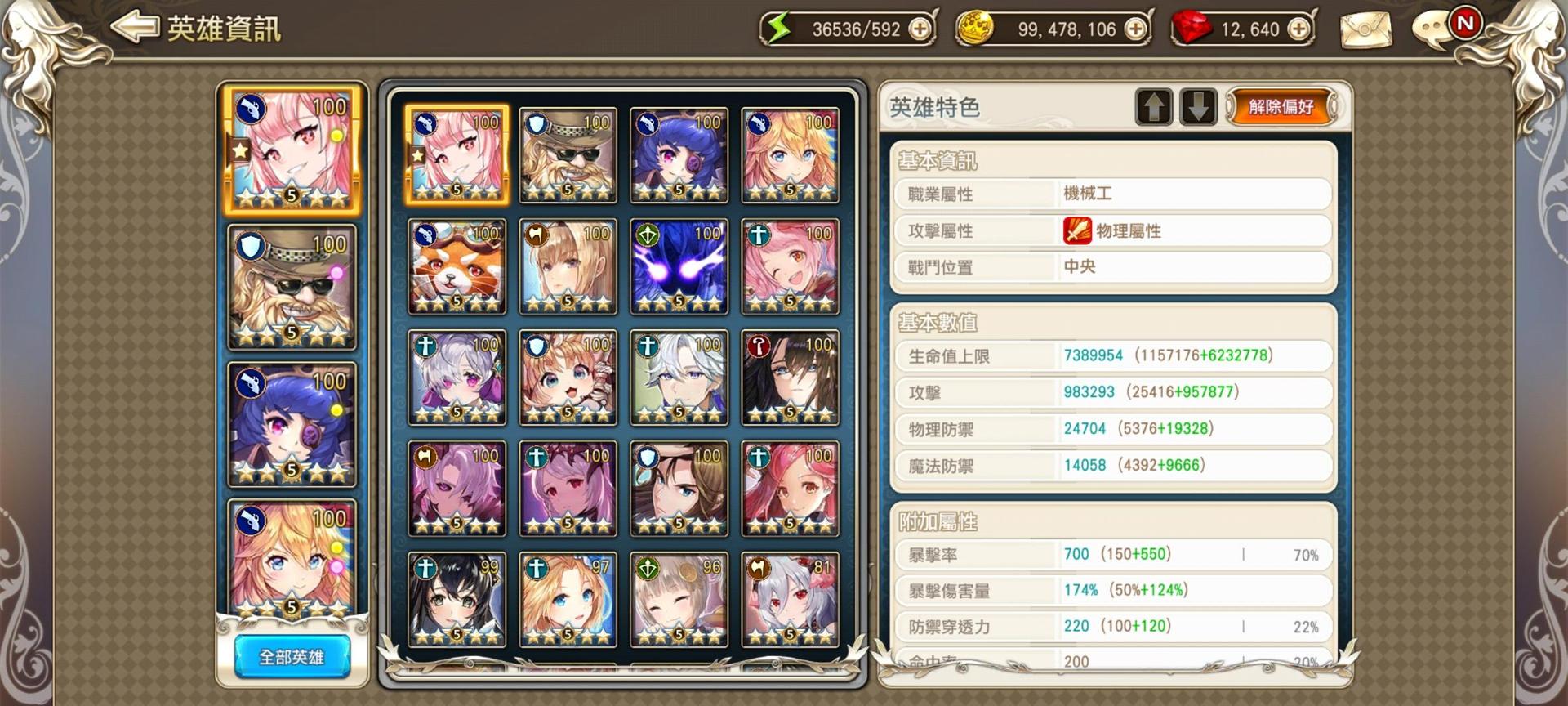The image size is (1568, 706).
Task: Select the level 81 white-haired hero
Action: tap(791, 600)
